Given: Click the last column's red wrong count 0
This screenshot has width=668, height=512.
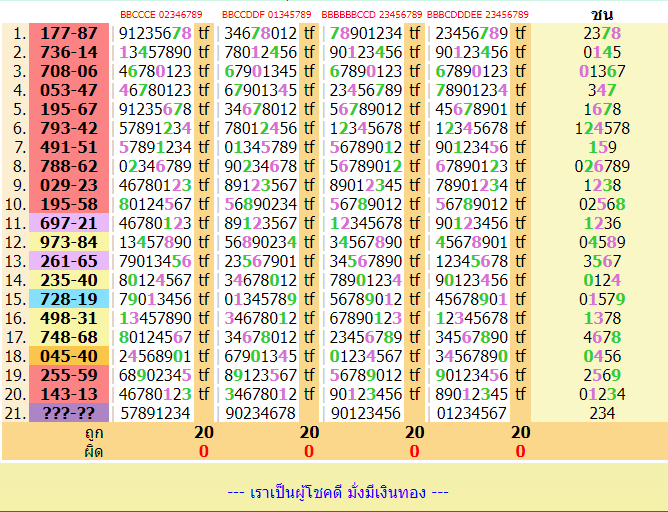Looking at the screenshot, I should (x=520, y=451).
